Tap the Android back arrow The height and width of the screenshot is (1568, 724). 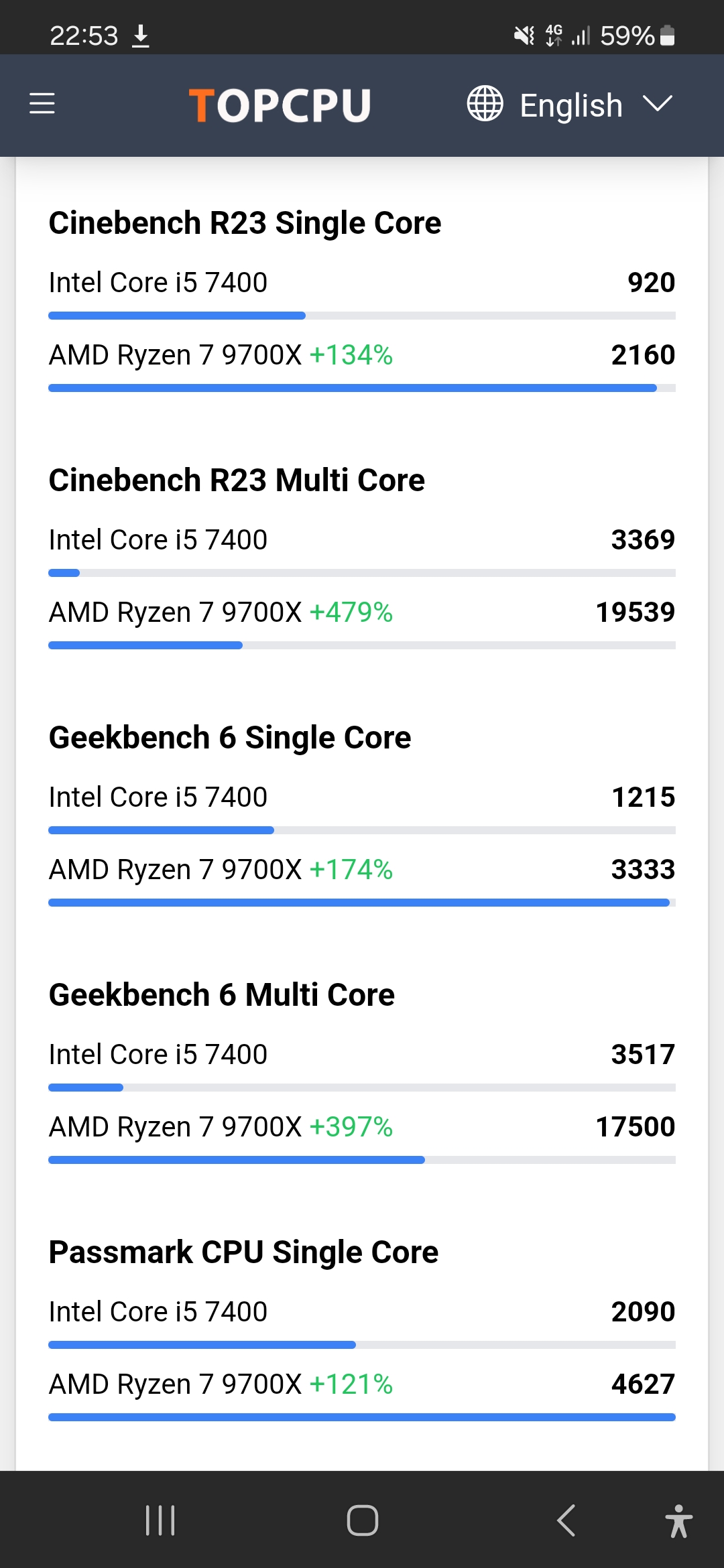click(566, 1520)
